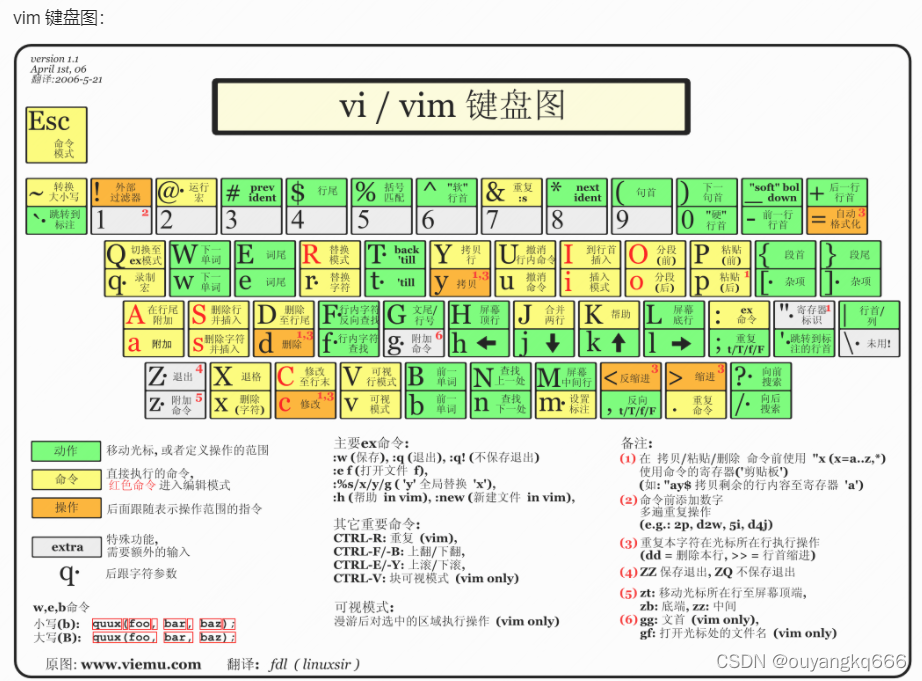Click the D 删除至行尾 key

[x=283, y=315]
